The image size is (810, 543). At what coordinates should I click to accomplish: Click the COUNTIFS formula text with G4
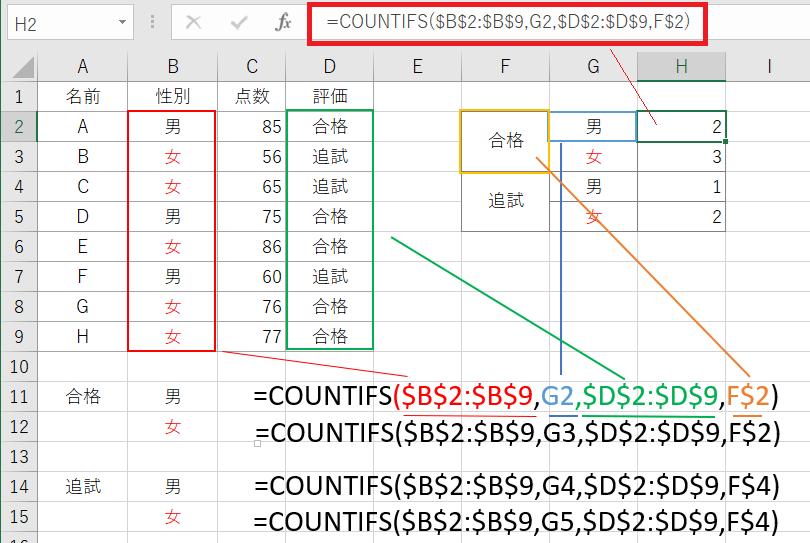click(x=517, y=486)
